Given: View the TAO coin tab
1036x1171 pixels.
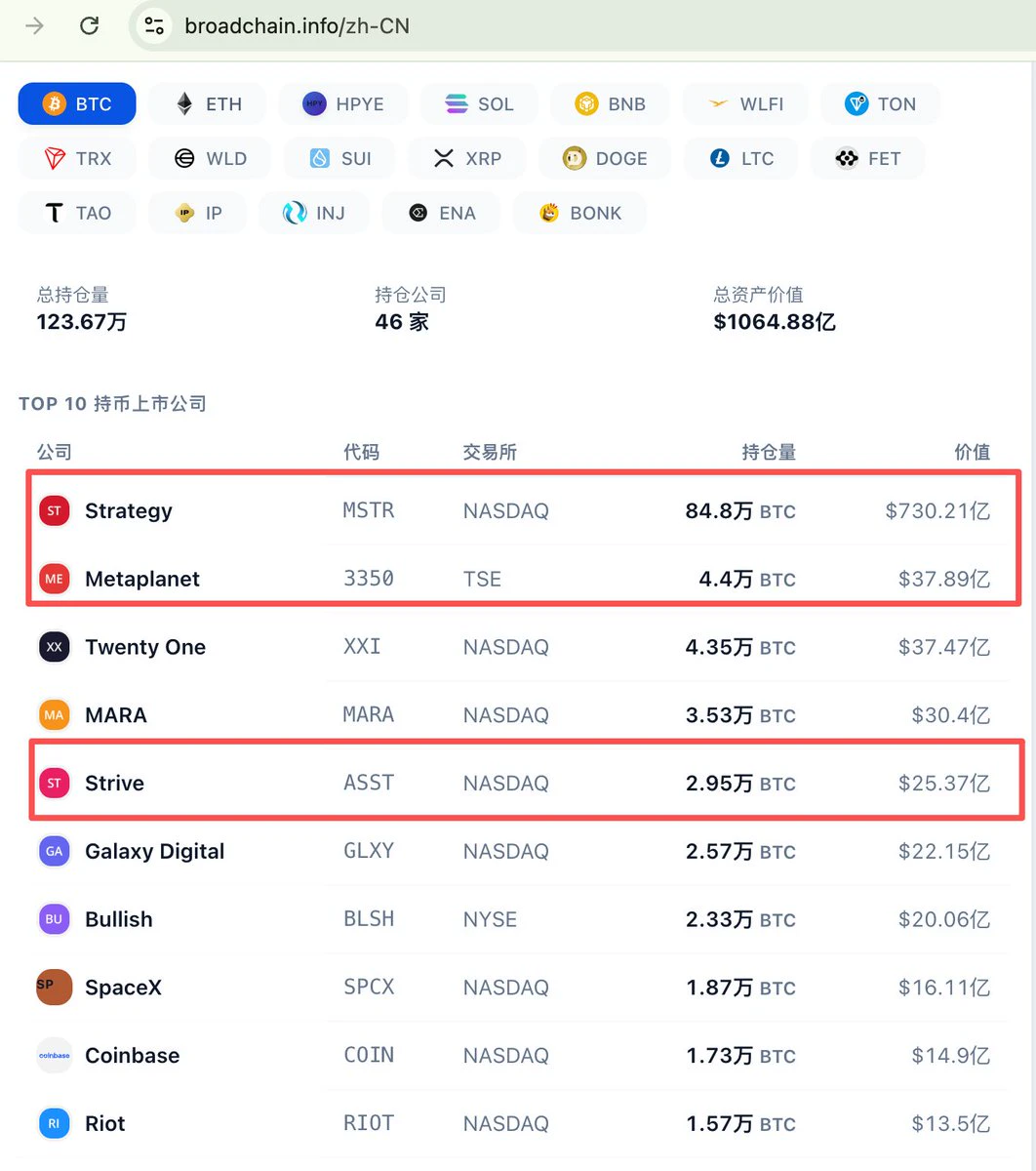Looking at the screenshot, I should [x=77, y=213].
